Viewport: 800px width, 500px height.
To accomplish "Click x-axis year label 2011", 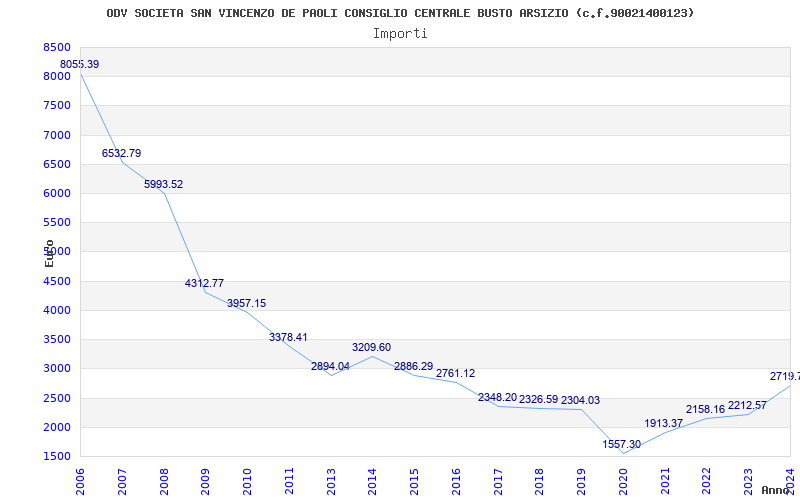I will coord(289,482).
